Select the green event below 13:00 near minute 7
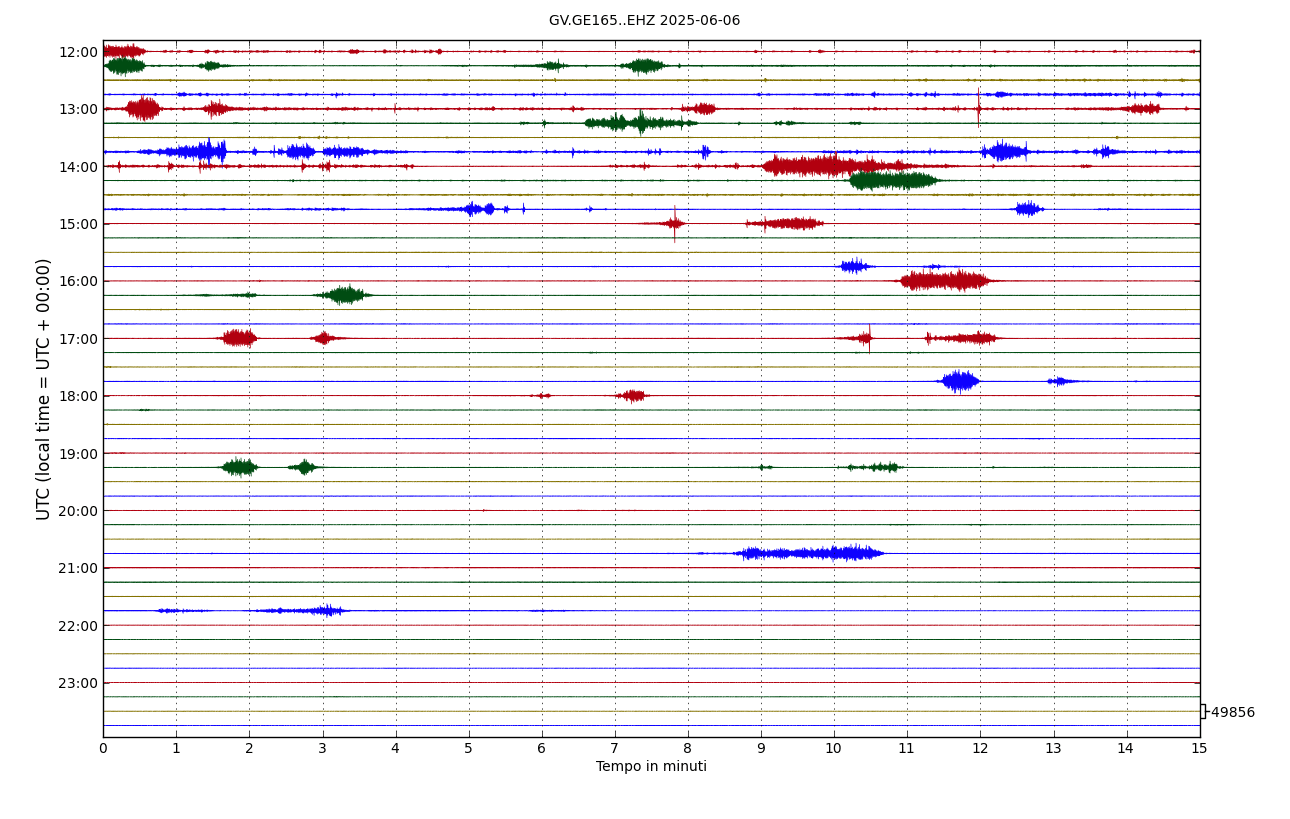Screen dimensions: 1290x819 (x=640, y=123)
